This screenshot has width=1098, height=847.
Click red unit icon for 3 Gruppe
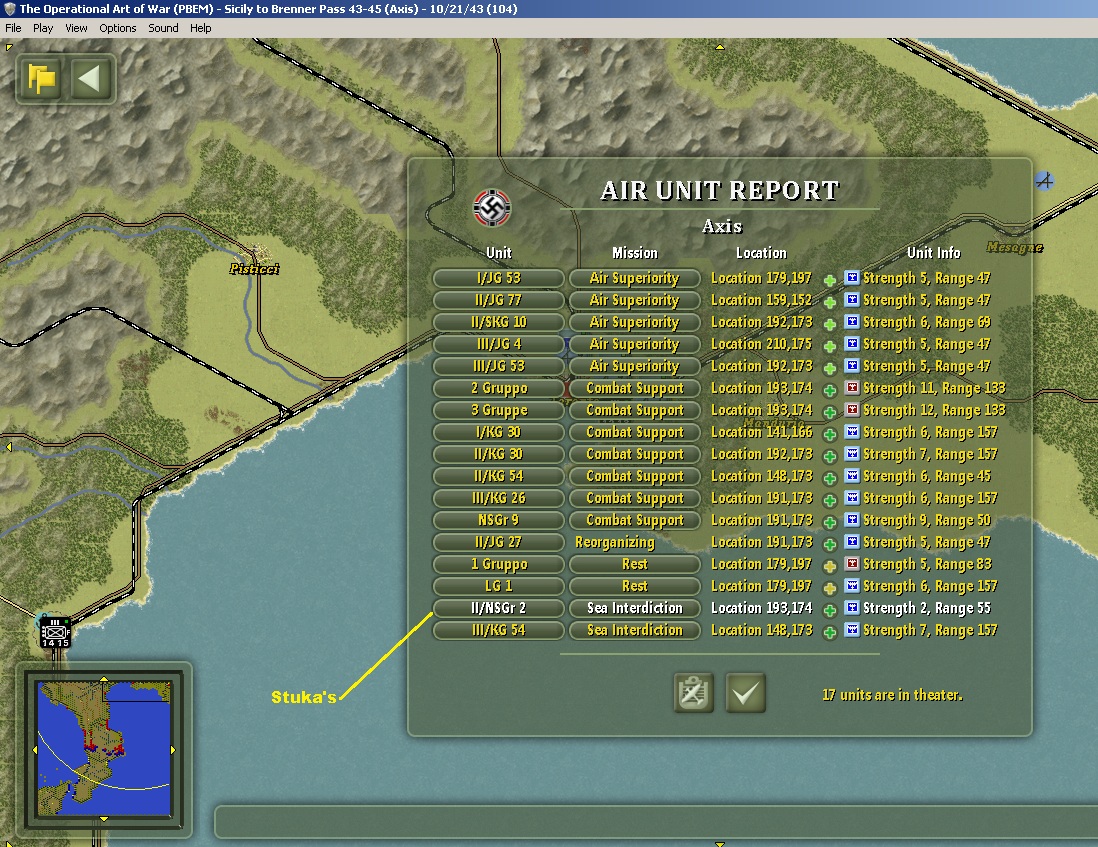click(852, 410)
